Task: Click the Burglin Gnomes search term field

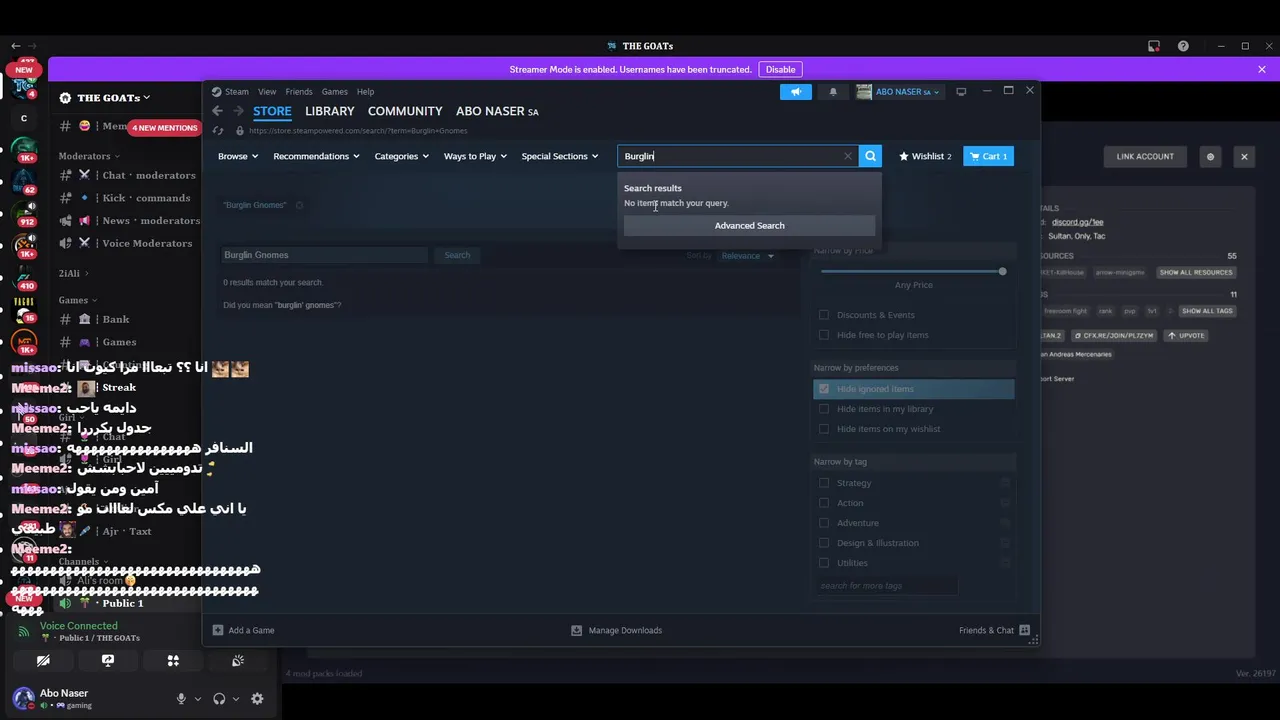Action: coord(324,255)
